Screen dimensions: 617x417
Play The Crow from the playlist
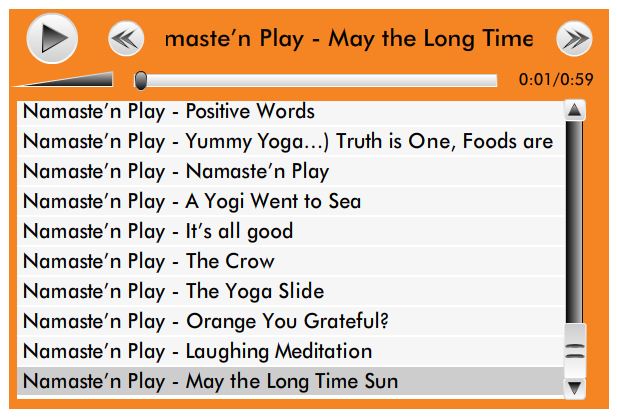point(148,261)
